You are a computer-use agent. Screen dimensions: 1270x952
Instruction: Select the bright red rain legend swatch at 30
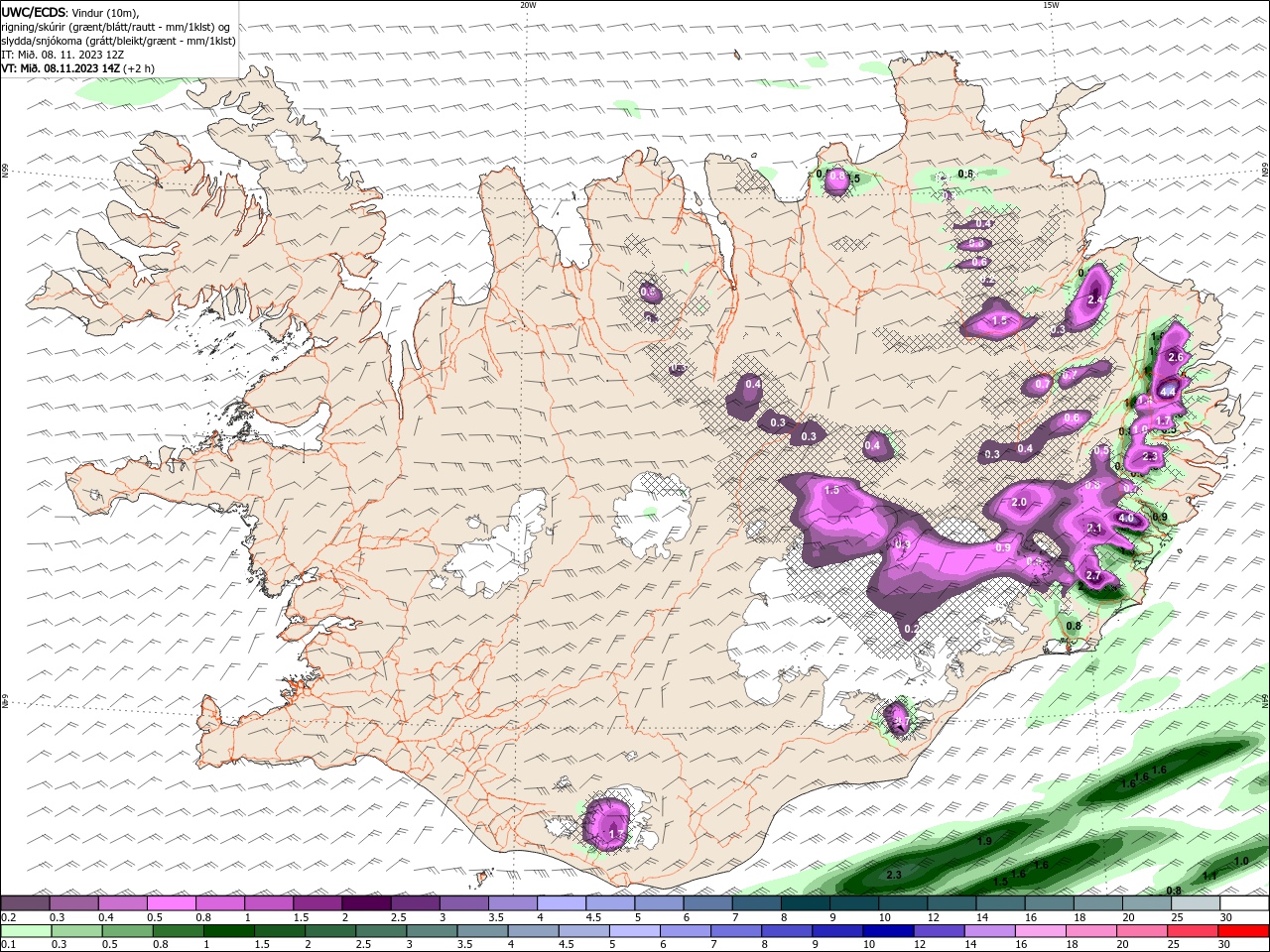click(1243, 931)
